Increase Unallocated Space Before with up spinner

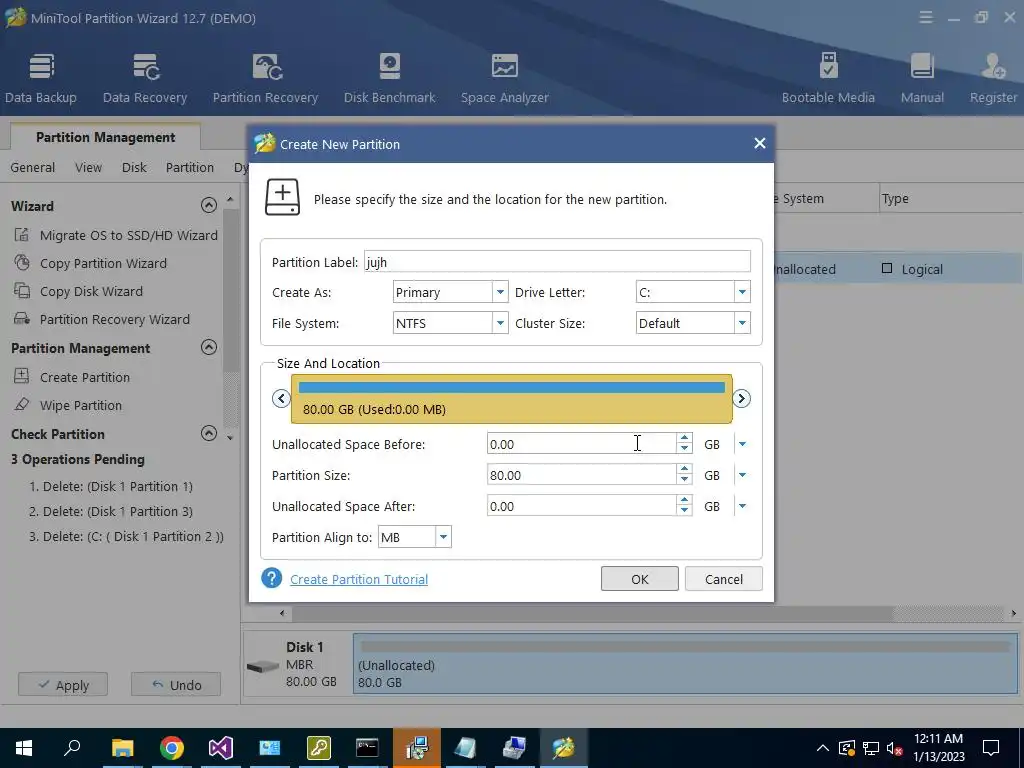[x=684, y=439]
